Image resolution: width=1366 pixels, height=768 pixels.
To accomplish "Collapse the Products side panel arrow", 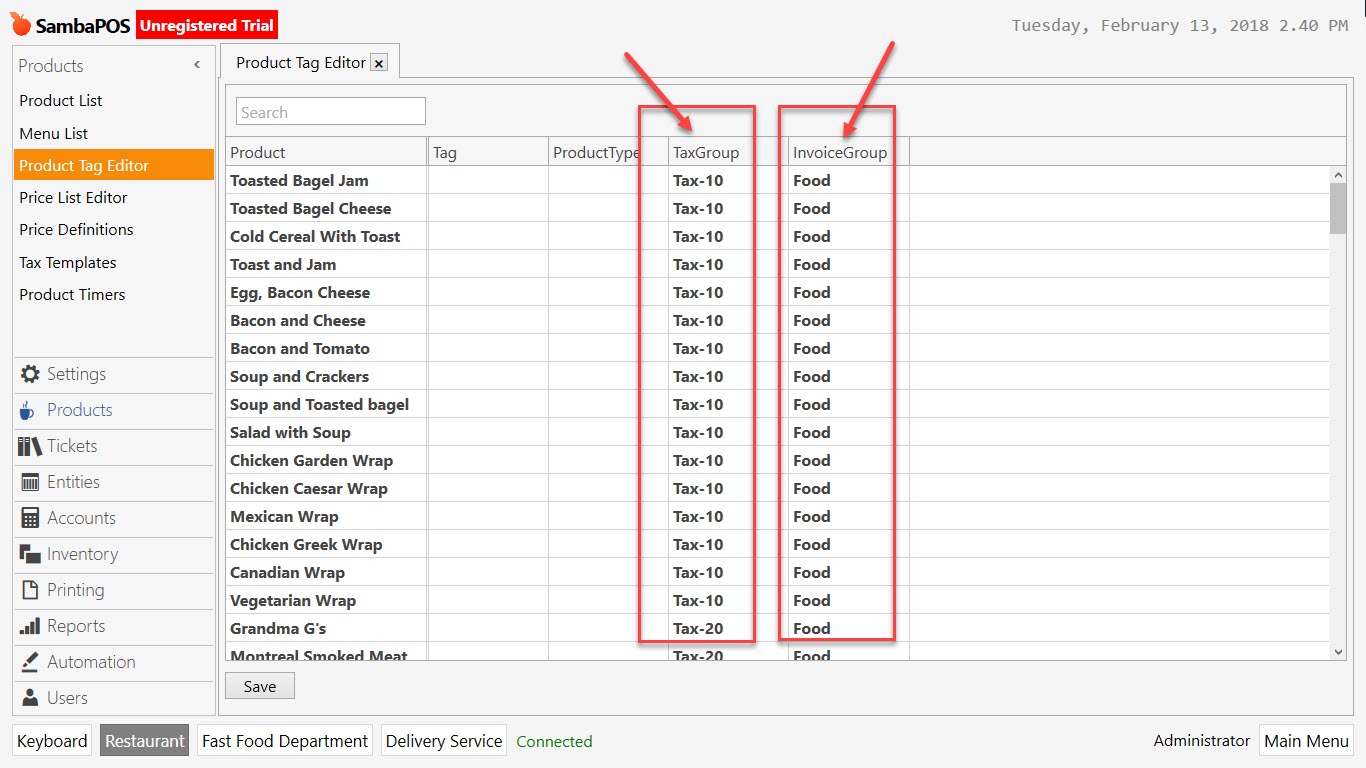I will point(197,65).
